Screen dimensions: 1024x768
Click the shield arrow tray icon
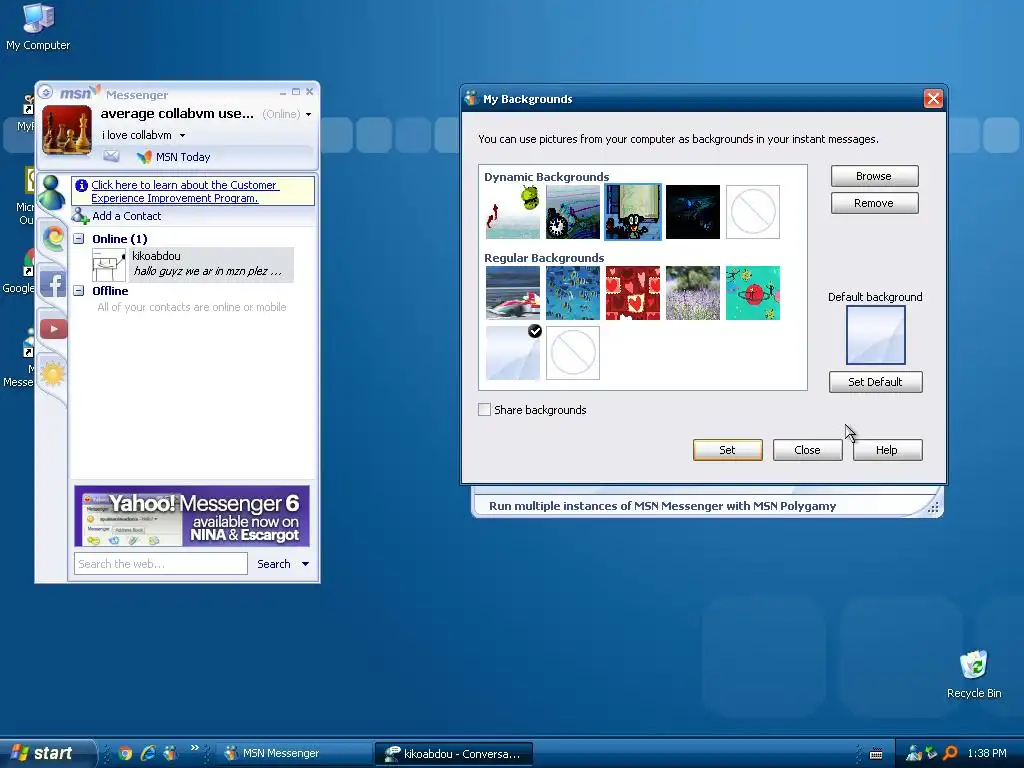931,753
